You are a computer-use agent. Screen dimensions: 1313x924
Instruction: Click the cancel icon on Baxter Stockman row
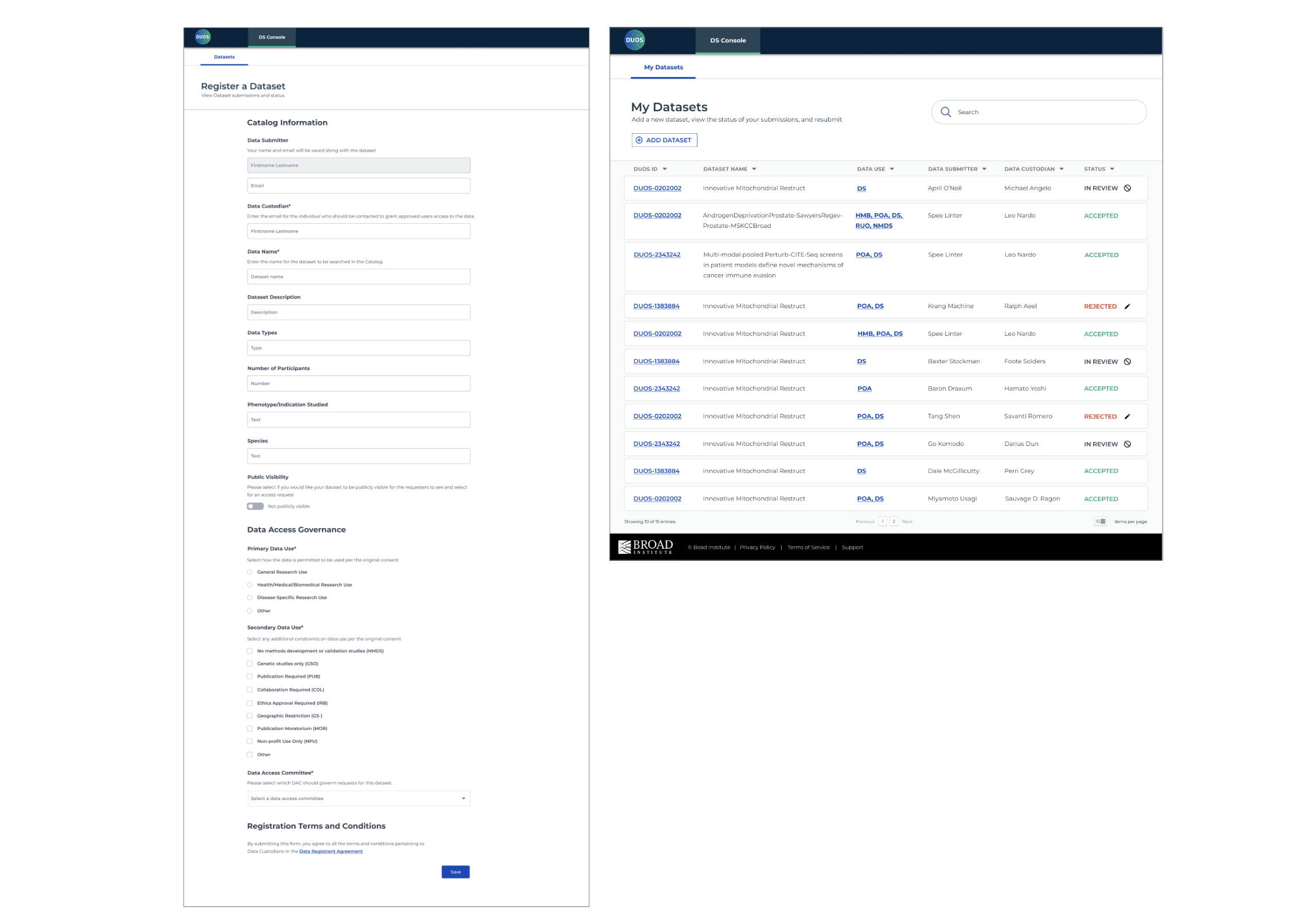1127,362
